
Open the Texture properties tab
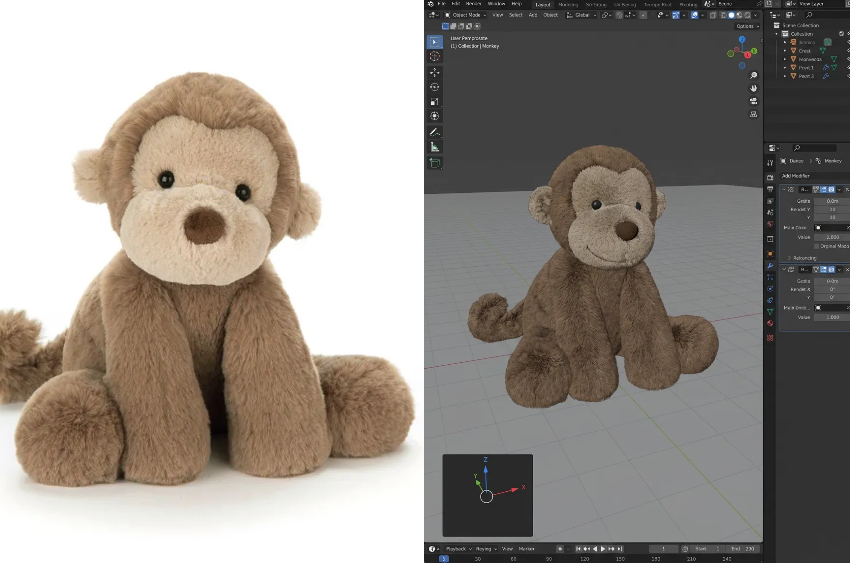(770, 338)
